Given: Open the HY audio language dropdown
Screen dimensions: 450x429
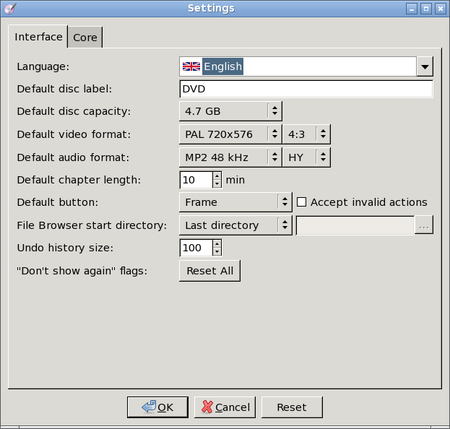Looking at the screenshot, I should coord(306,157).
